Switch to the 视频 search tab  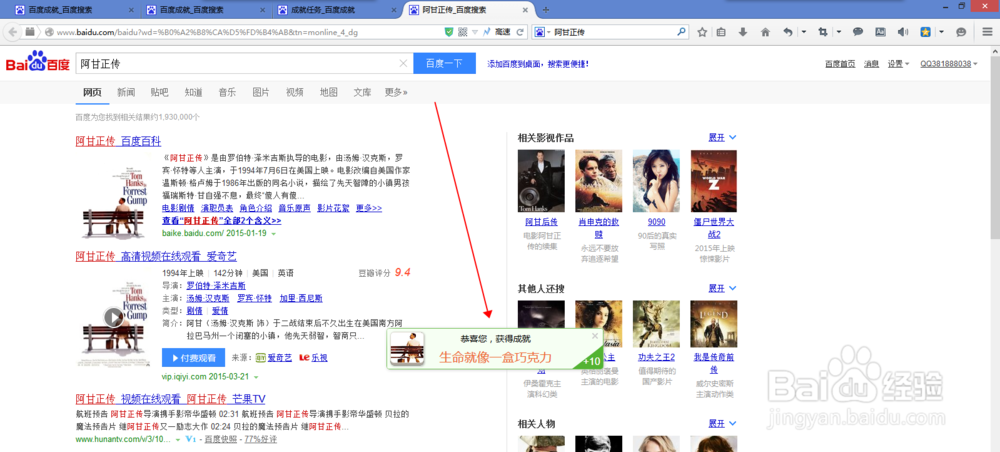[x=295, y=92]
